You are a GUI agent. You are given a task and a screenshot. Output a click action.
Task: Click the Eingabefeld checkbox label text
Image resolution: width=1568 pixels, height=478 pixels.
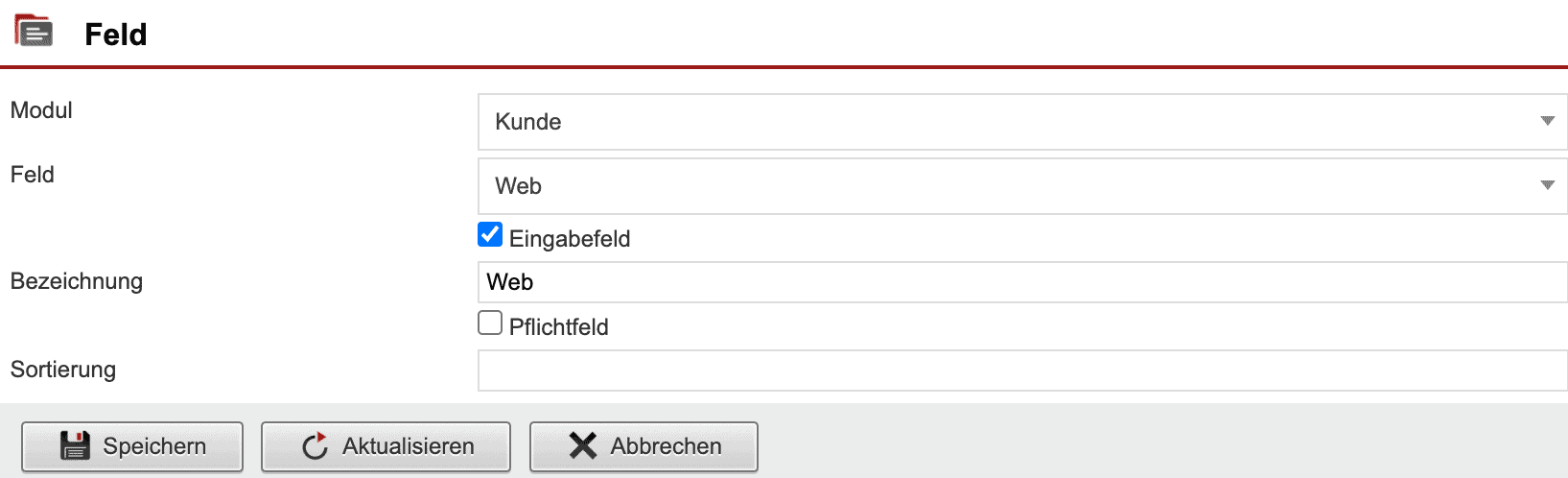pos(569,239)
